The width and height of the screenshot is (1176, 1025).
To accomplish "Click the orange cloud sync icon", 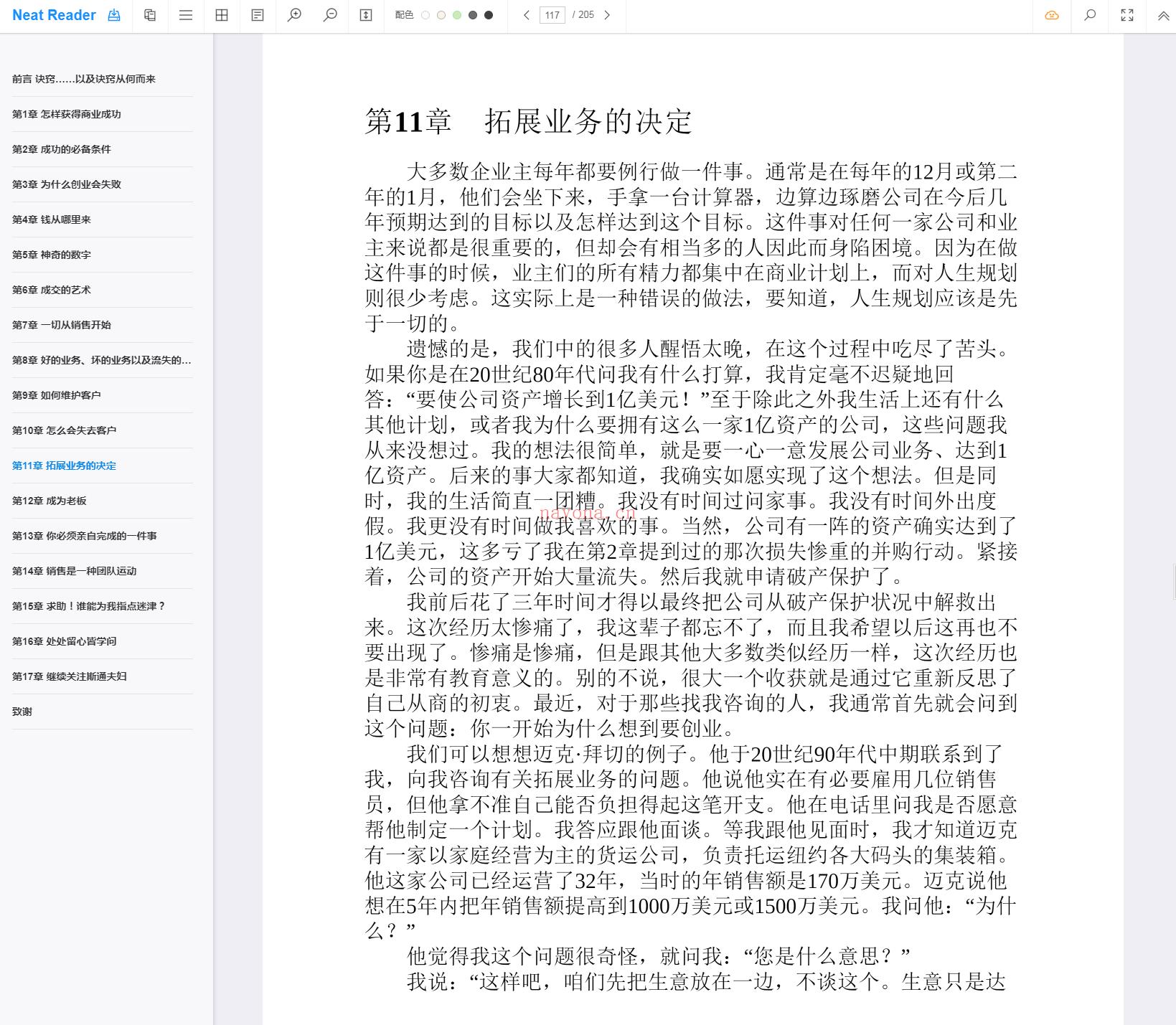I will (x=1052, y=15).
